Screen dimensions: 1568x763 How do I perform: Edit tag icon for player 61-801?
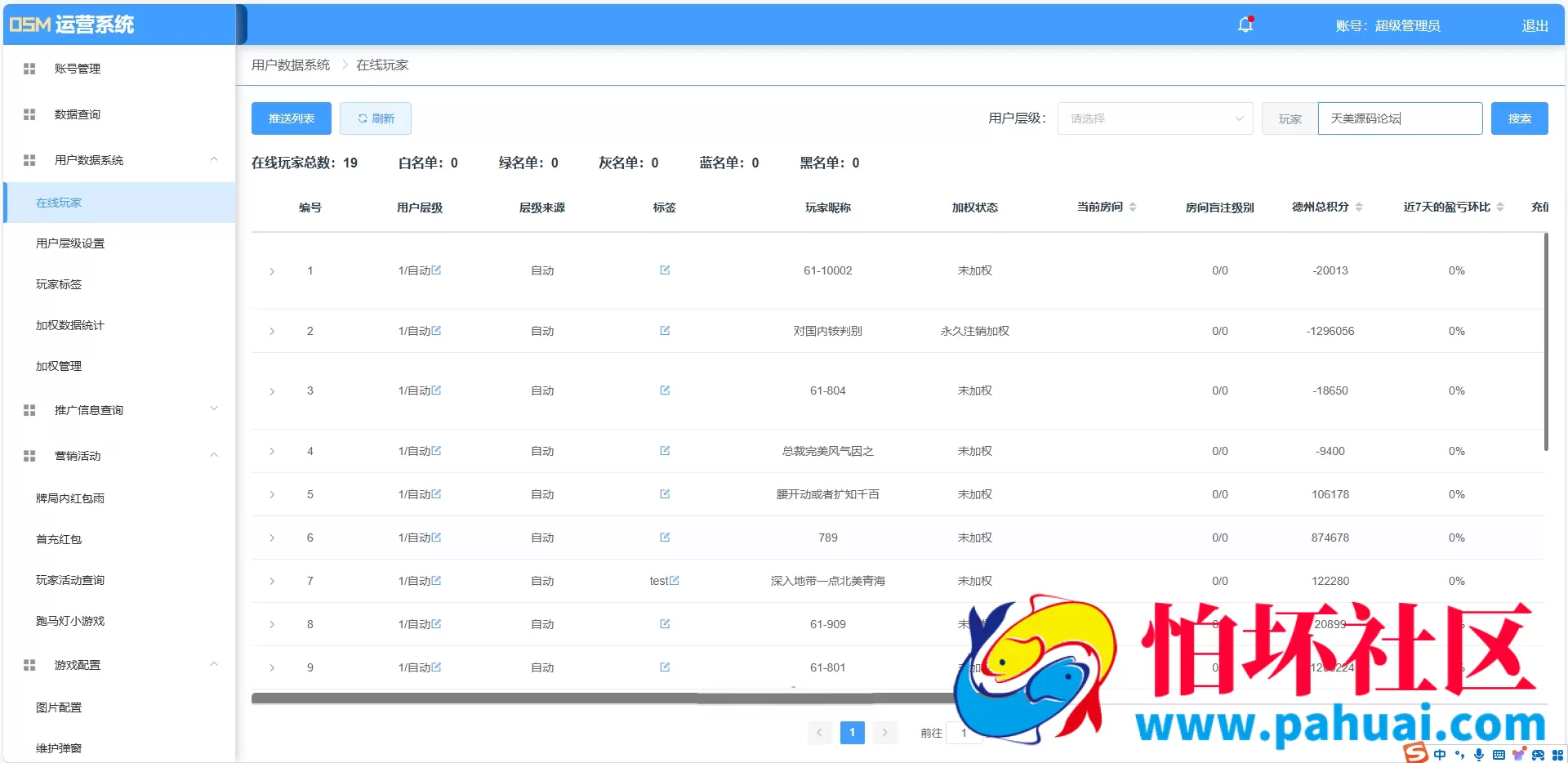tap(665, 667)
